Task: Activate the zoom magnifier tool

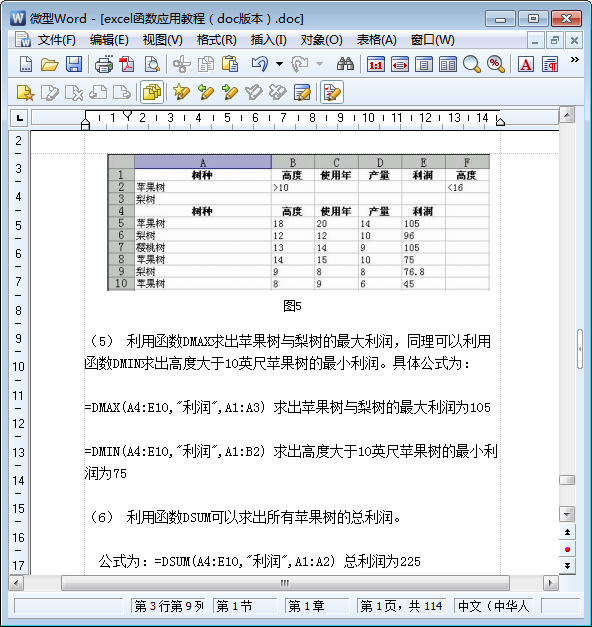Action: coord(472,64)
